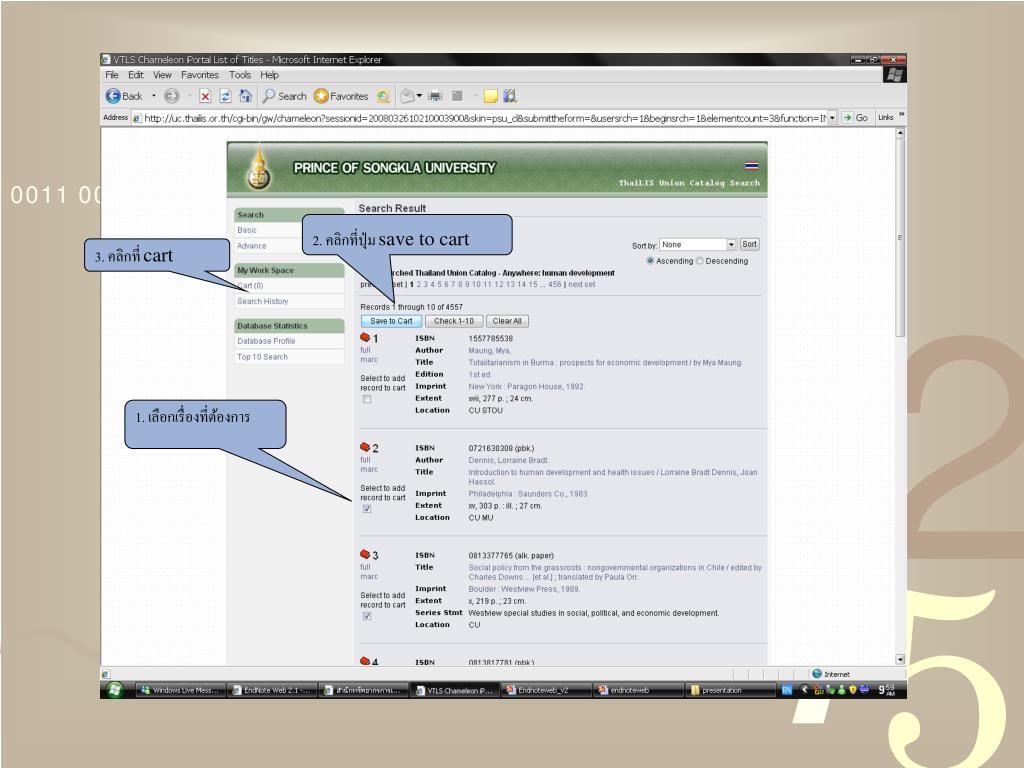Select the Descending sort order radio

699,261
